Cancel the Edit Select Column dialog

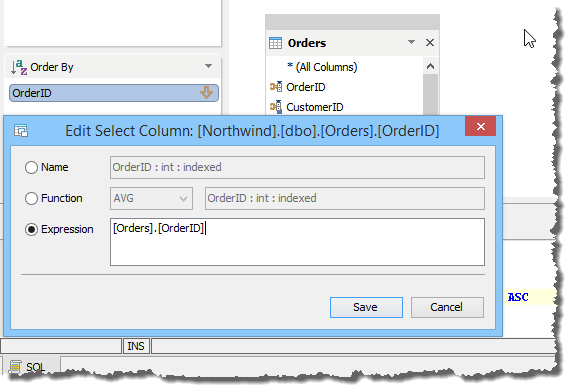pos(447,307)
